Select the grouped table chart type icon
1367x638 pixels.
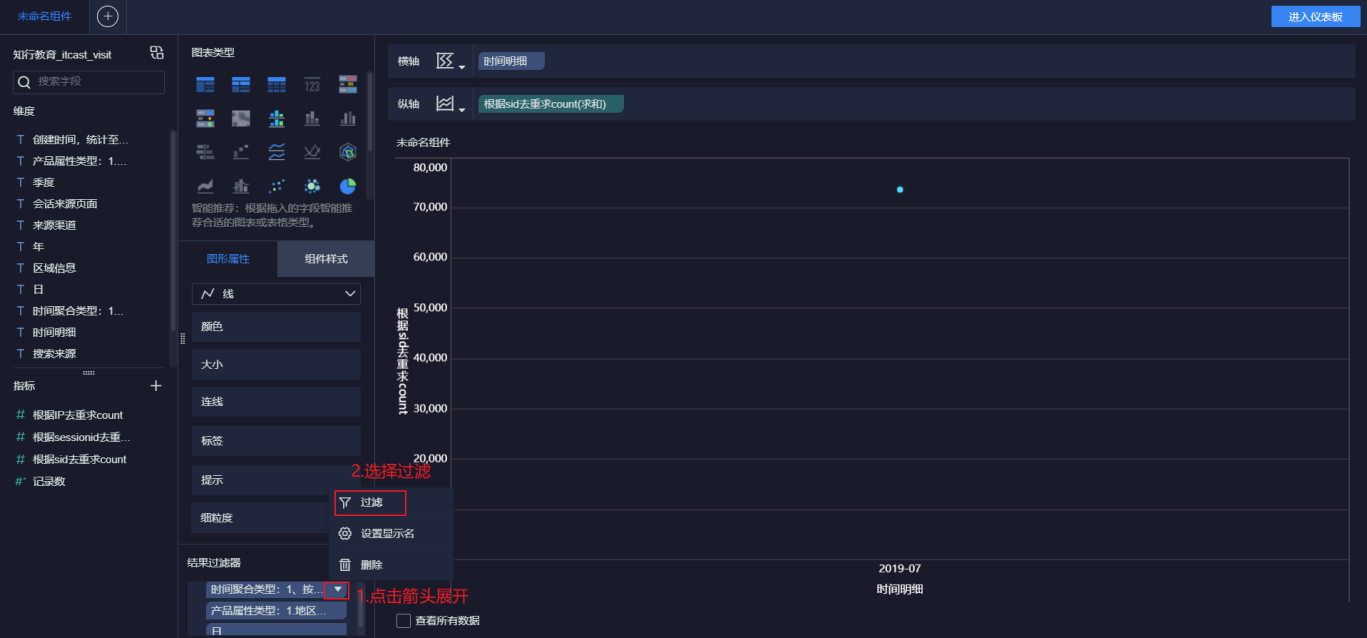[205, 84]
